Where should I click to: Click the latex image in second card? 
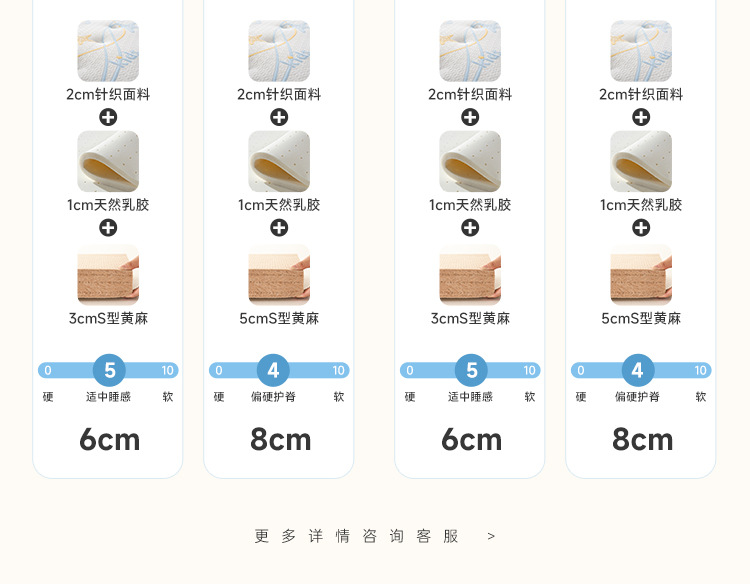click(279, 161)
